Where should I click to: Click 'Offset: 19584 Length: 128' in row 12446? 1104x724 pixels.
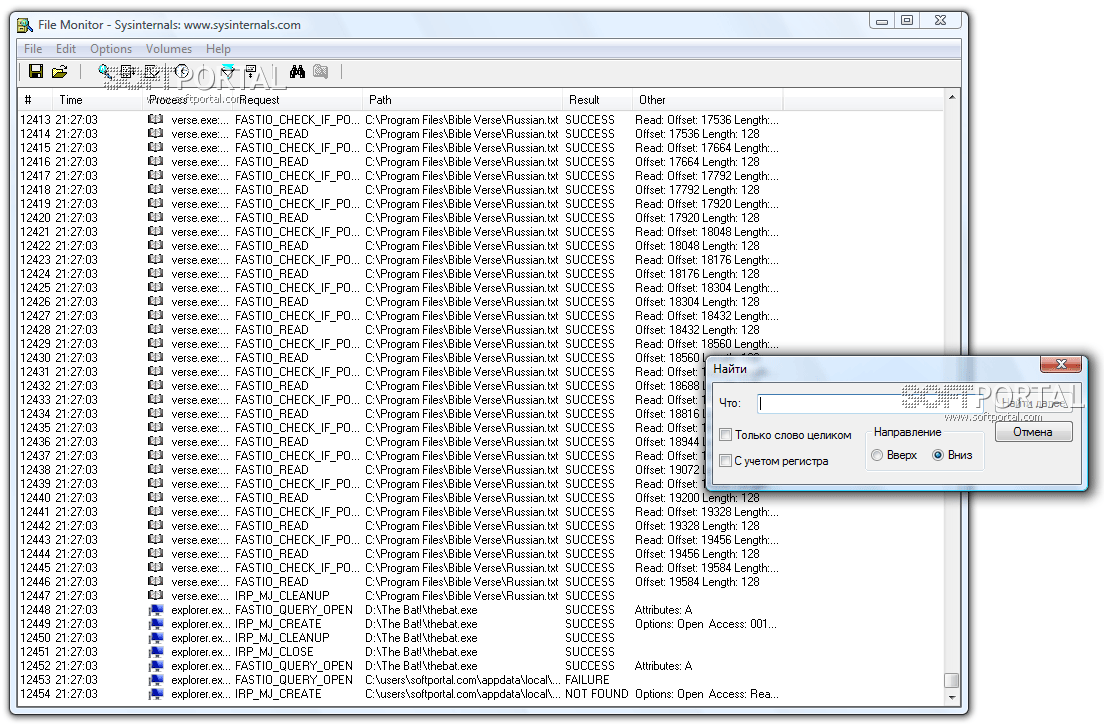697,582
